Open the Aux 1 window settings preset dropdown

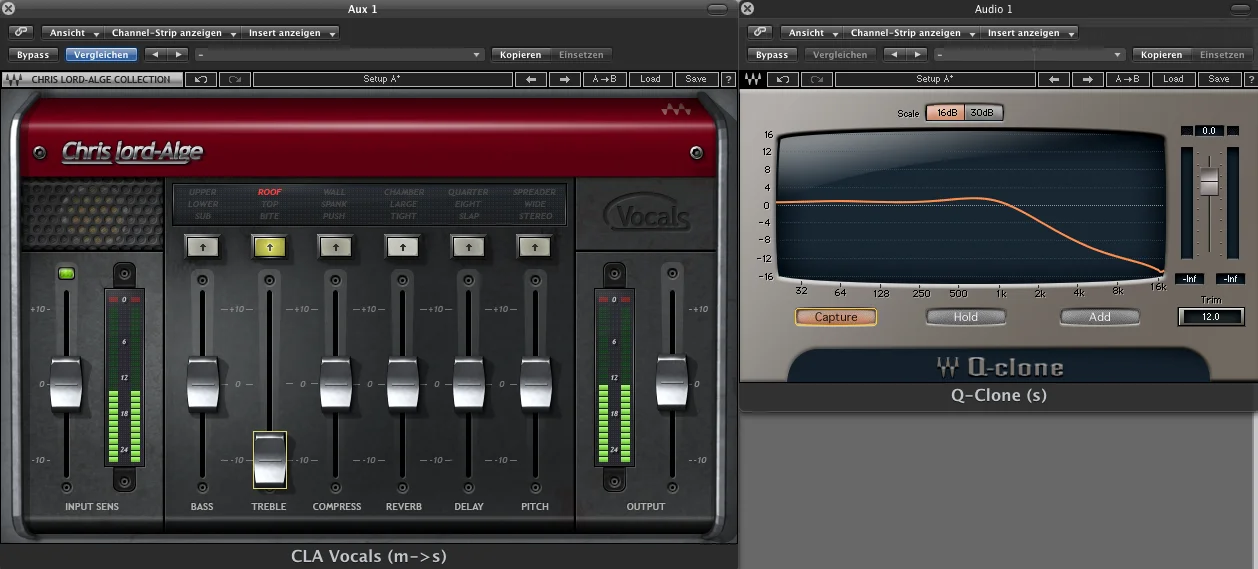(x=340, y=55)
